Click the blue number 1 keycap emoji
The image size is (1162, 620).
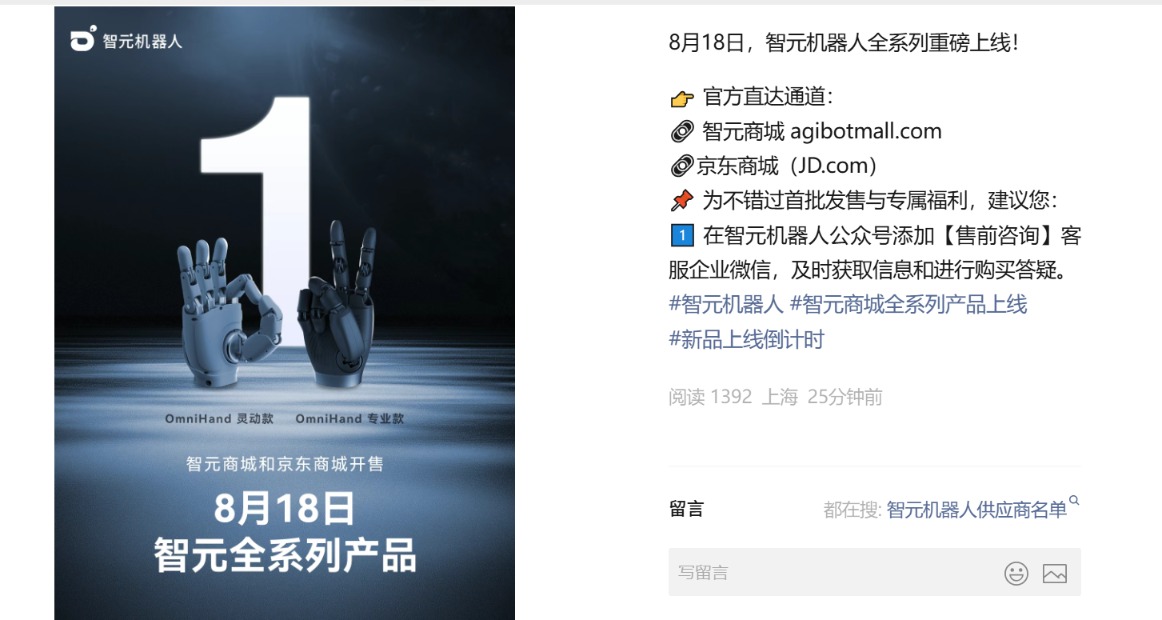[682, 236]
